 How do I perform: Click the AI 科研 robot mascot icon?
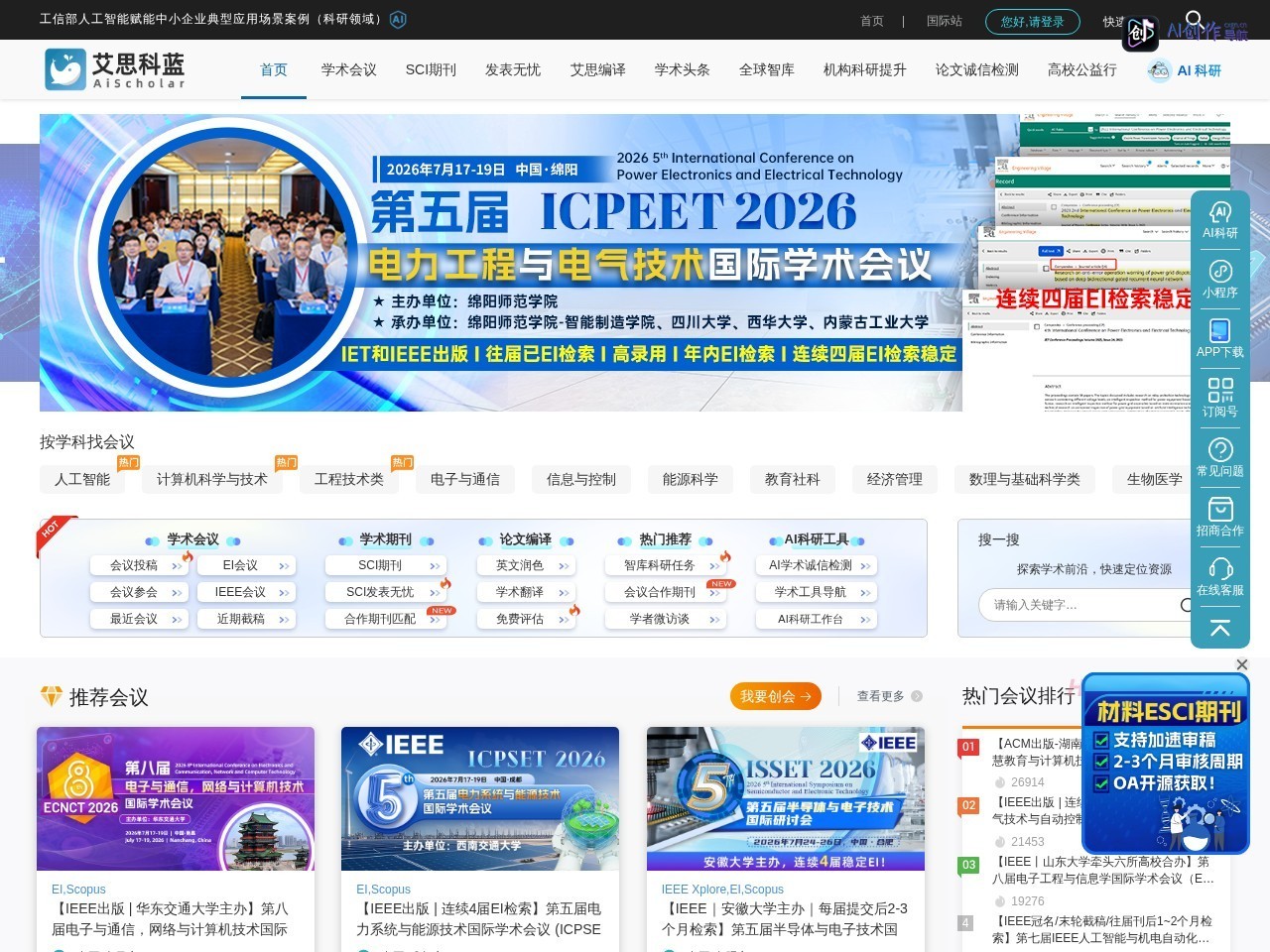(x=1159, y=70)
